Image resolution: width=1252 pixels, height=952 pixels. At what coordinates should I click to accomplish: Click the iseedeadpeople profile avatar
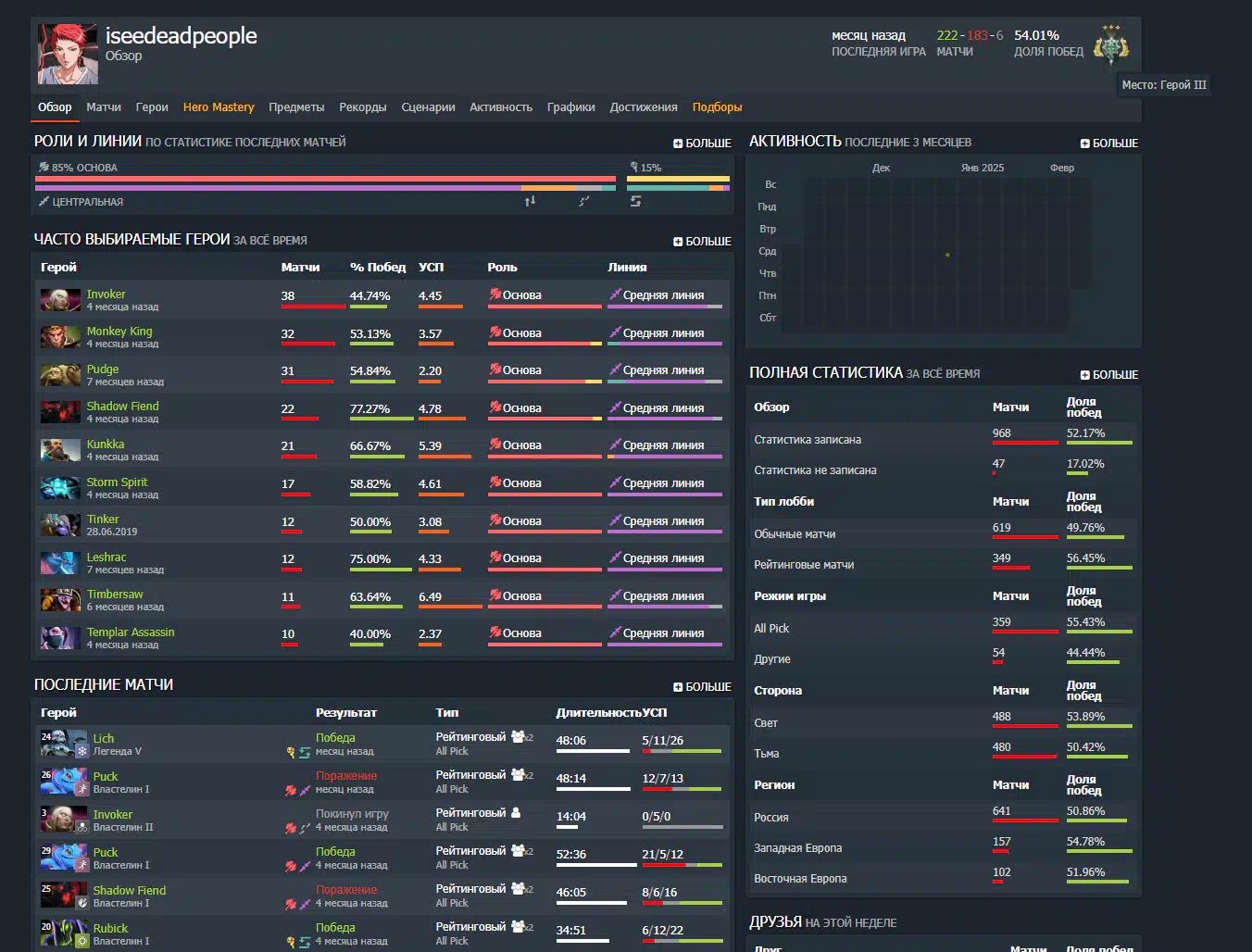tap(68, 54)
